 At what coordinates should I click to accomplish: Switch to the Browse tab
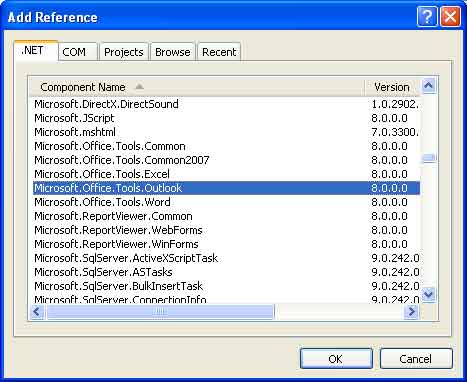pos(173,52)
